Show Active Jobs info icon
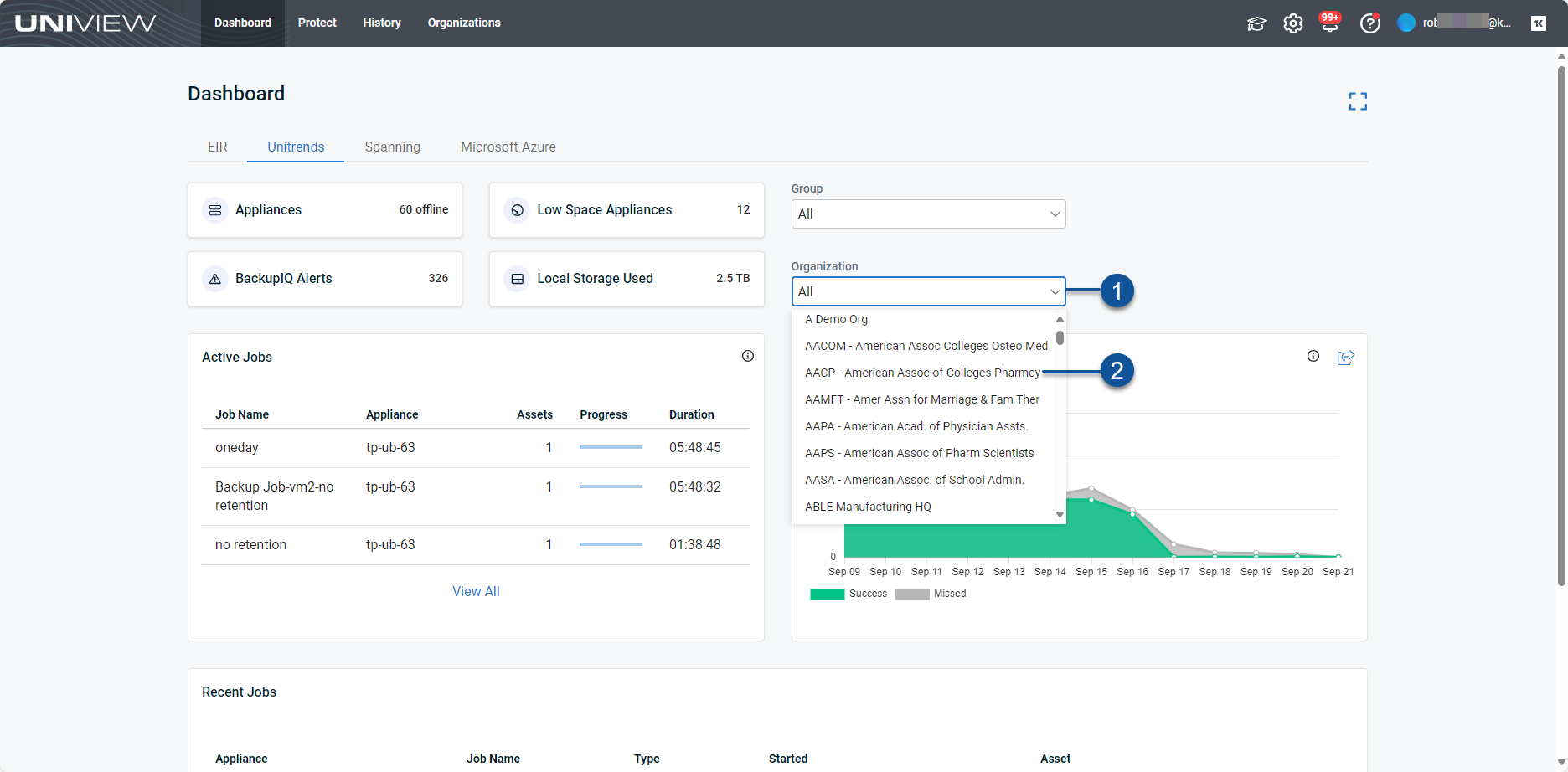1568x772 pixels. pos(748,356)
